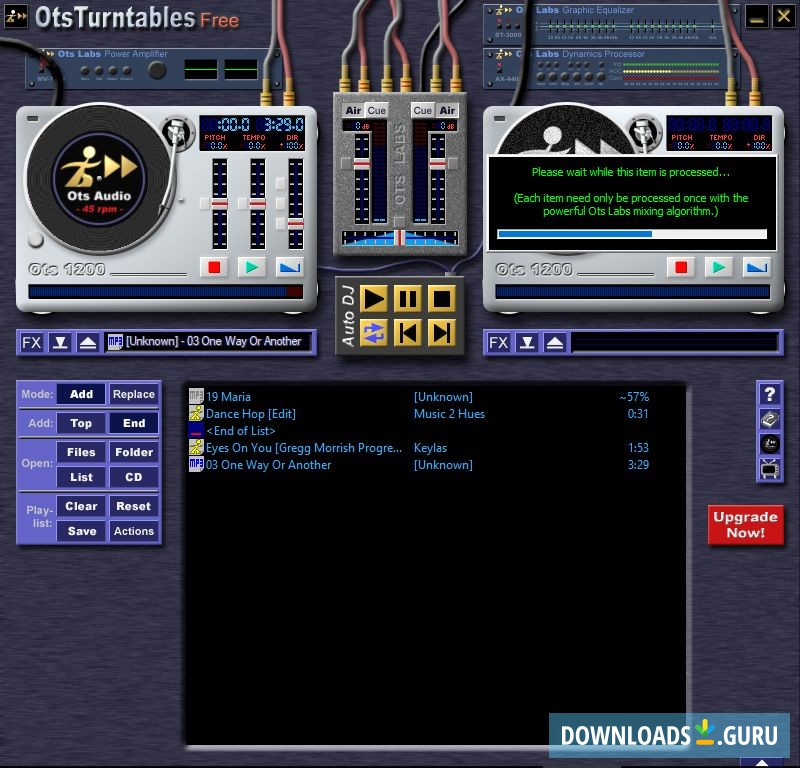800x768 pixels.
Task: Click left deck tempo slider
Action: click(258, 204)
